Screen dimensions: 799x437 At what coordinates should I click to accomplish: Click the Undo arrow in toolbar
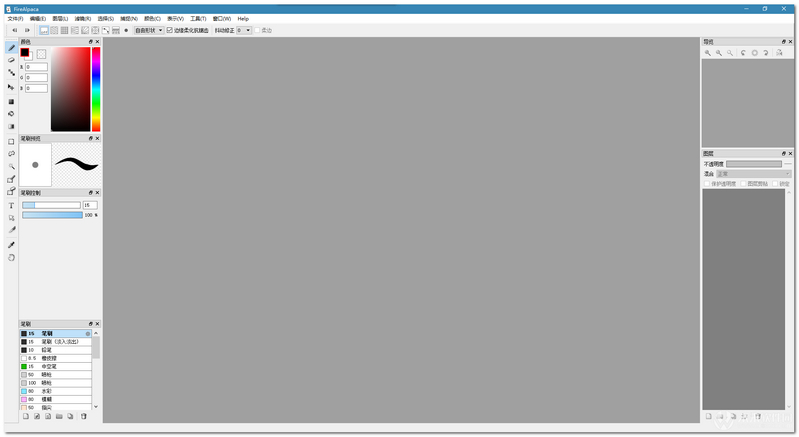[x=14, y=30]
